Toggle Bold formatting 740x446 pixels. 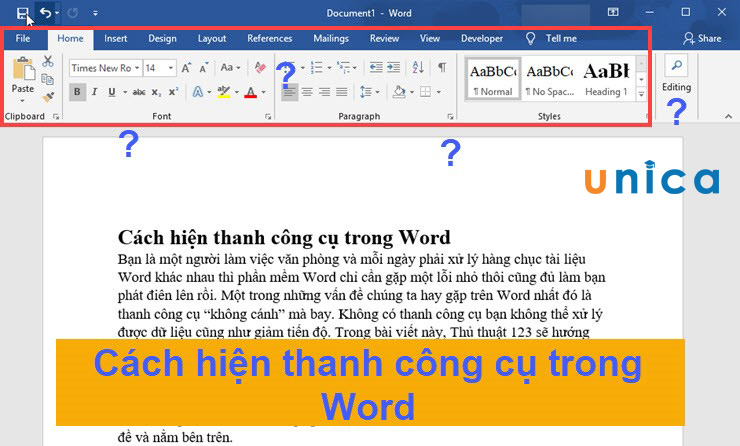pos(78,92)
